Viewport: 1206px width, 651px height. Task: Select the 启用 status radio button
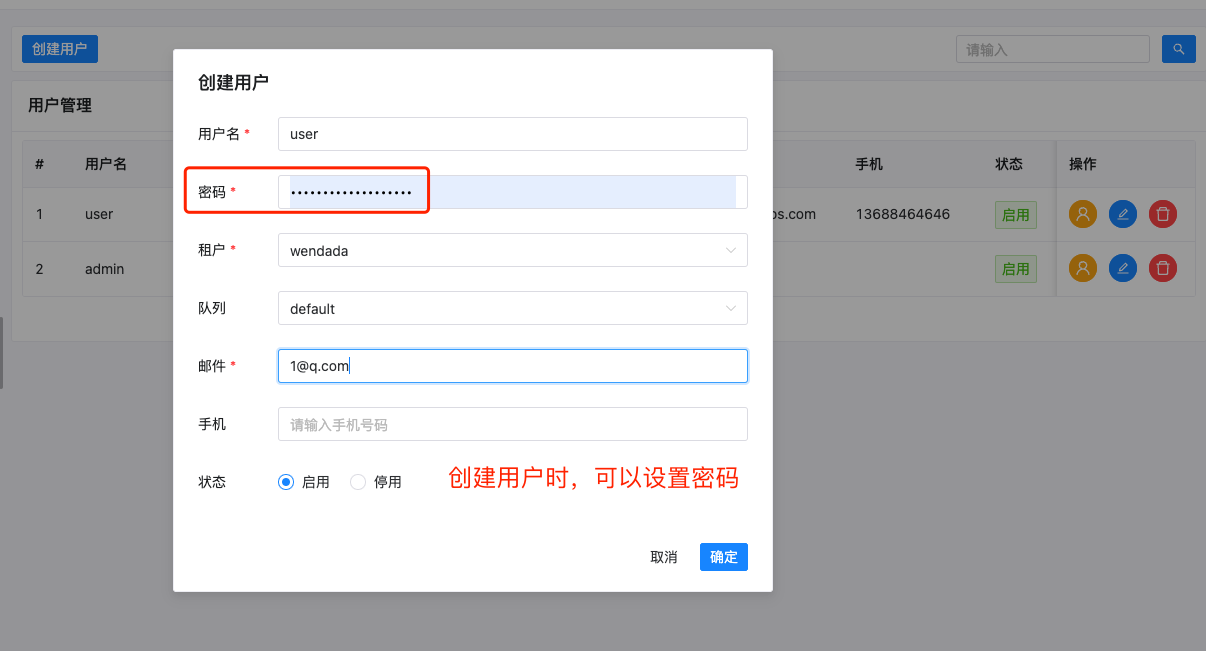(x=284, y=481)
